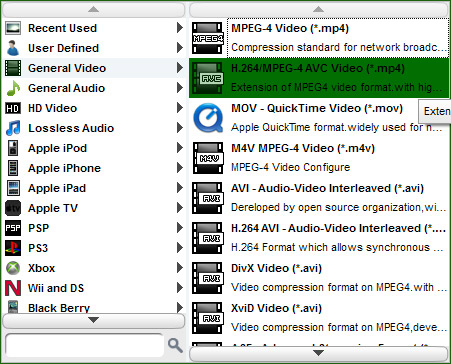Image resolution: width=451 pixels, height=364 pixels.
Task: Click the HD Video icon
Action: click(x=13, y=108)
